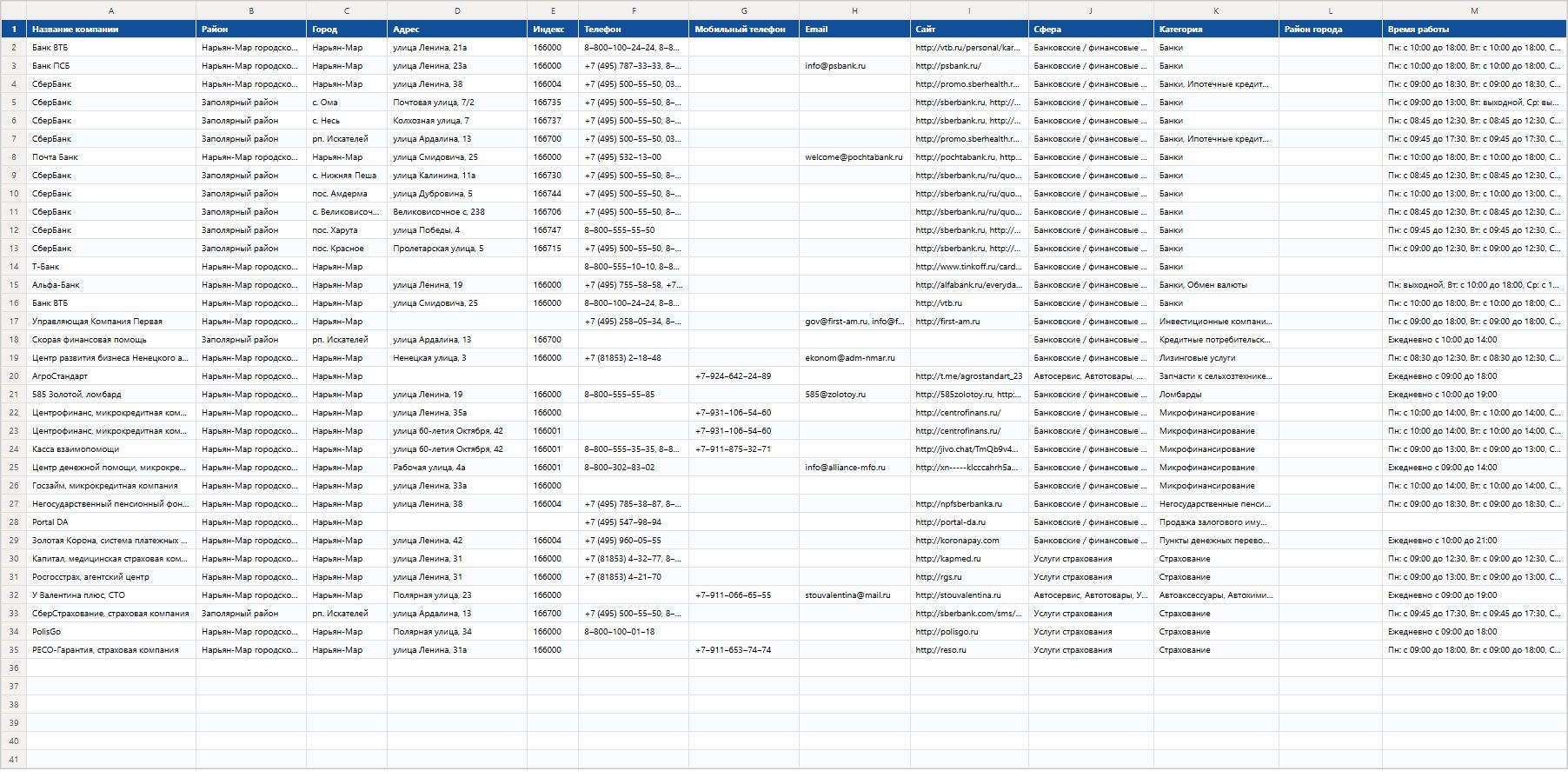This screenshot has width=1568, height=784.
Task: Select the address cell 'Рабочая улица, 4а'
Action: click(x=457, y=468)
